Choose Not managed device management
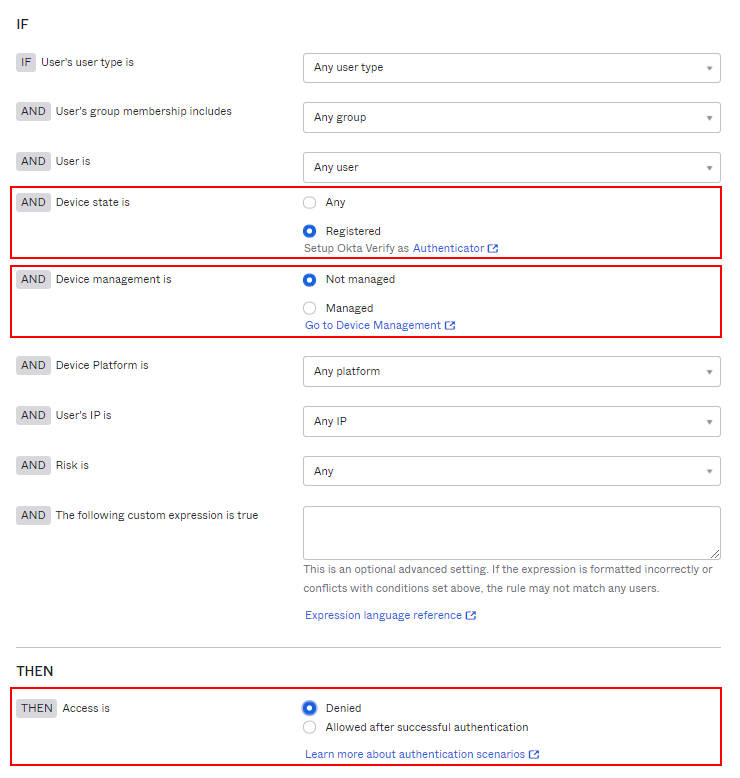The image size is (740, 778). pyautogui.click(x=310, y=280)
